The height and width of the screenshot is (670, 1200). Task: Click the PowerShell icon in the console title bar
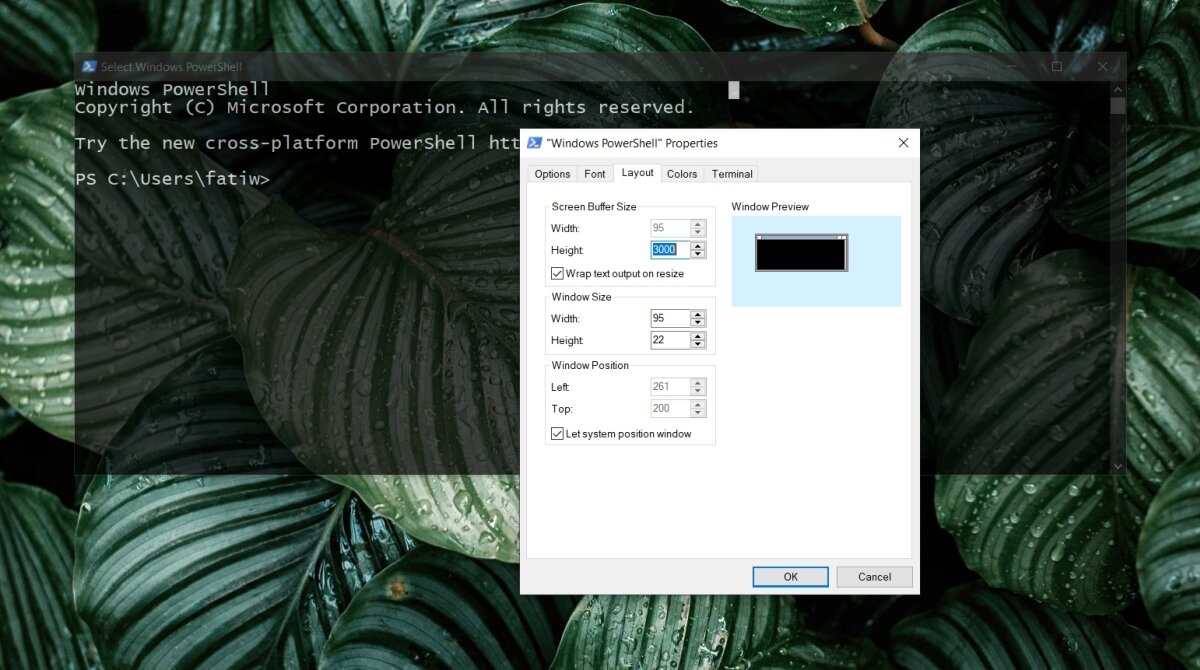(89, 66)
